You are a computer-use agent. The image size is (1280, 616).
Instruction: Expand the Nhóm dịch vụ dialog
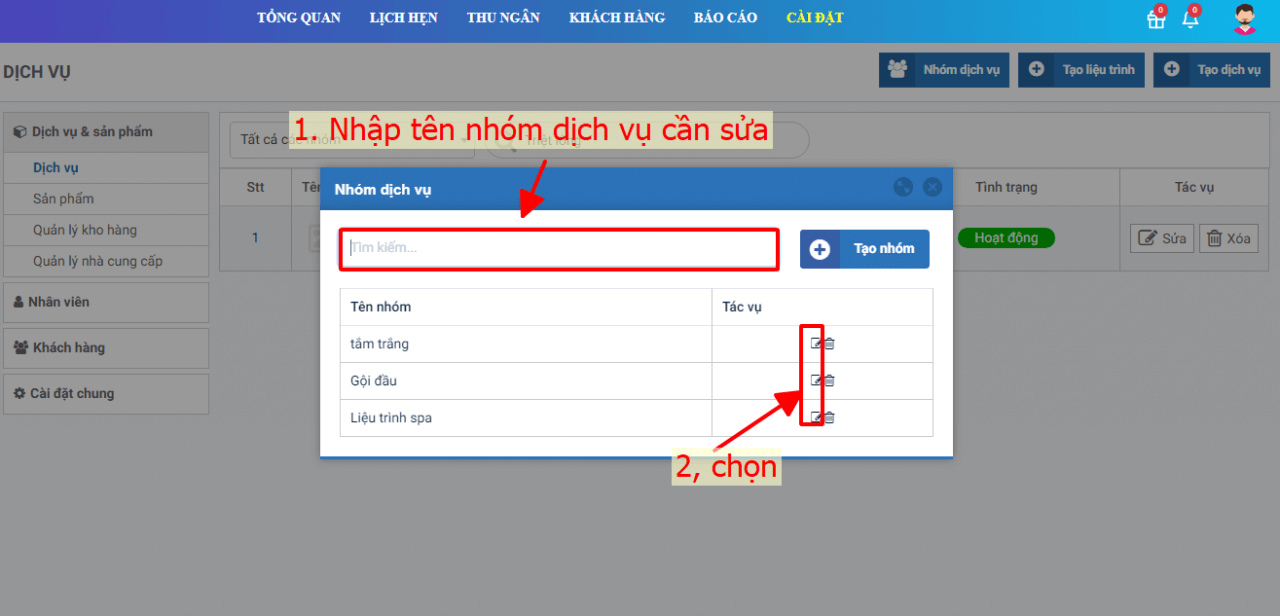pyautogui.click(x=903, y=187)
